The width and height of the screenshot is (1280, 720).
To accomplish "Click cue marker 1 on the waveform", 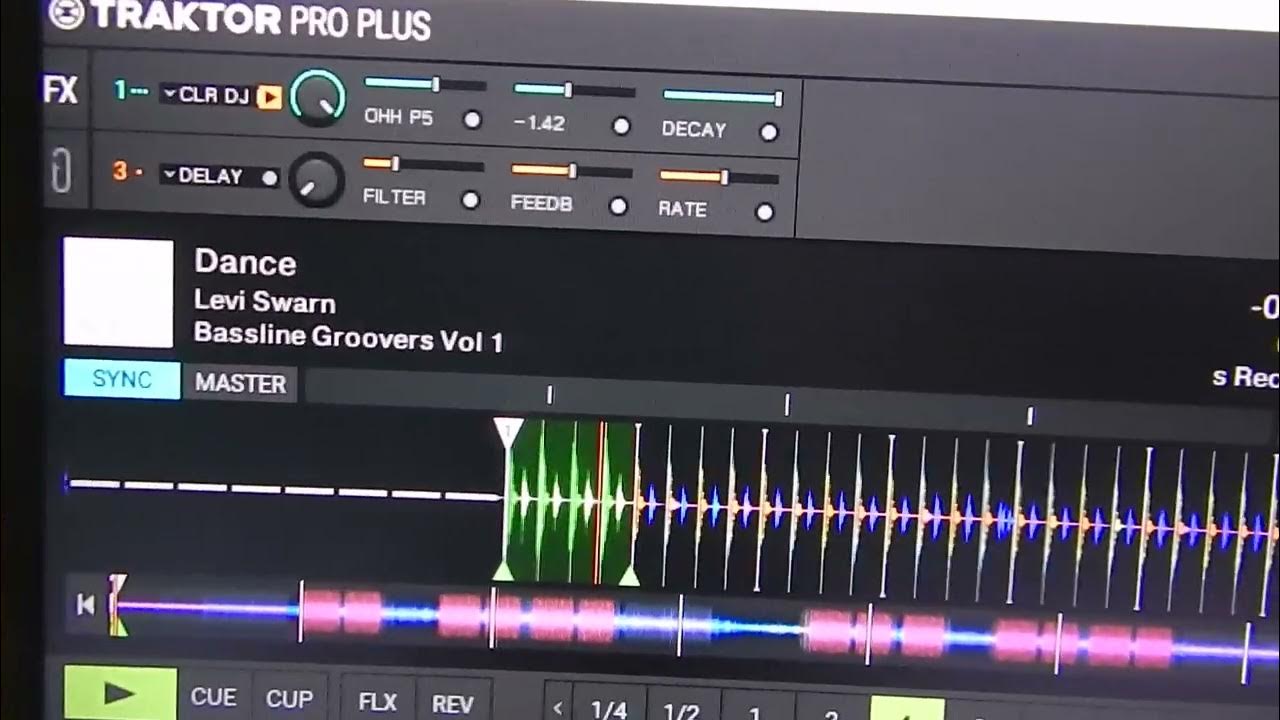I will click(508, 433).
